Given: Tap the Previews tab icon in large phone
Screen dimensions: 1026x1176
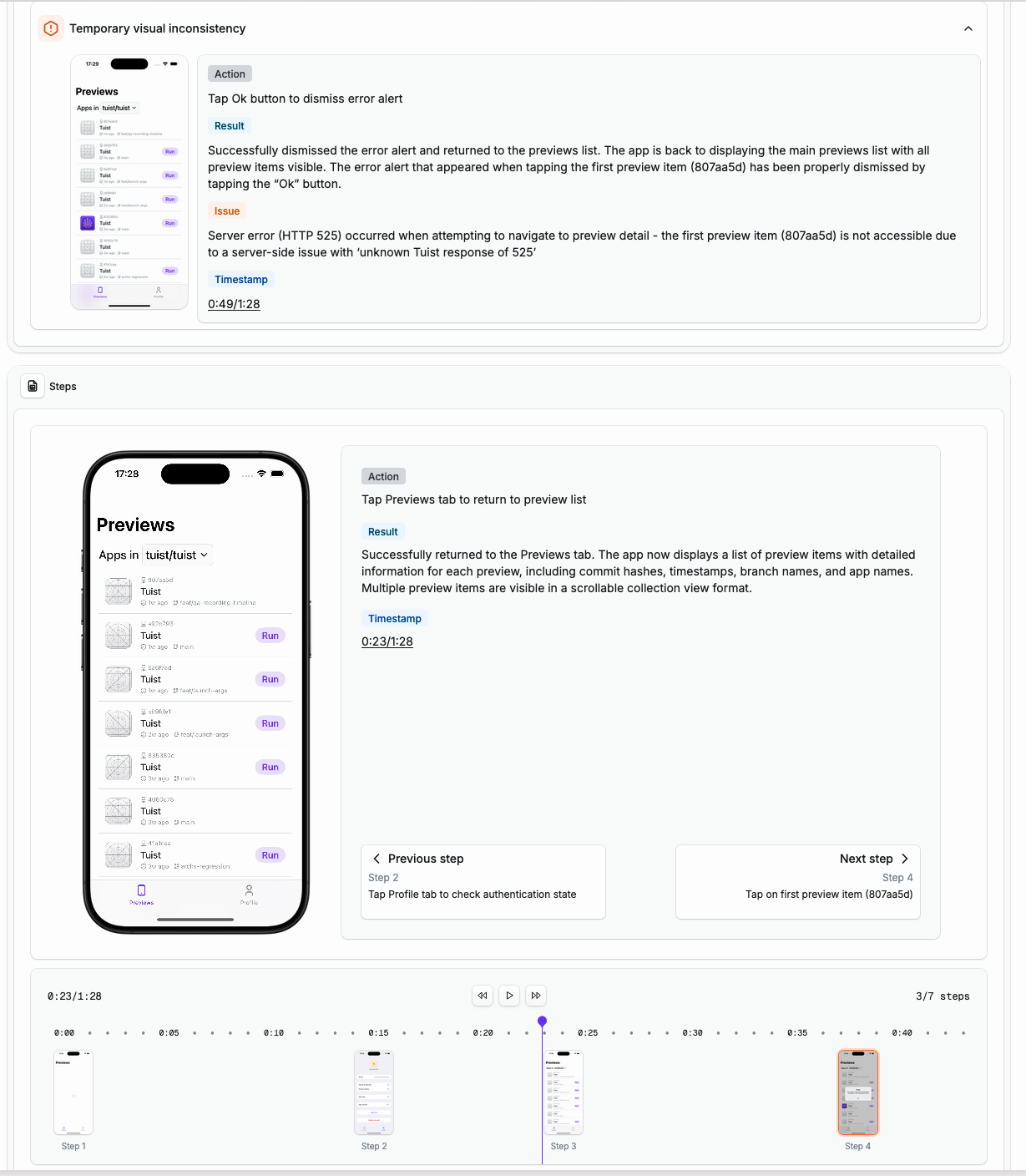Looking at the screenshot, I should (x=141, y=891).
